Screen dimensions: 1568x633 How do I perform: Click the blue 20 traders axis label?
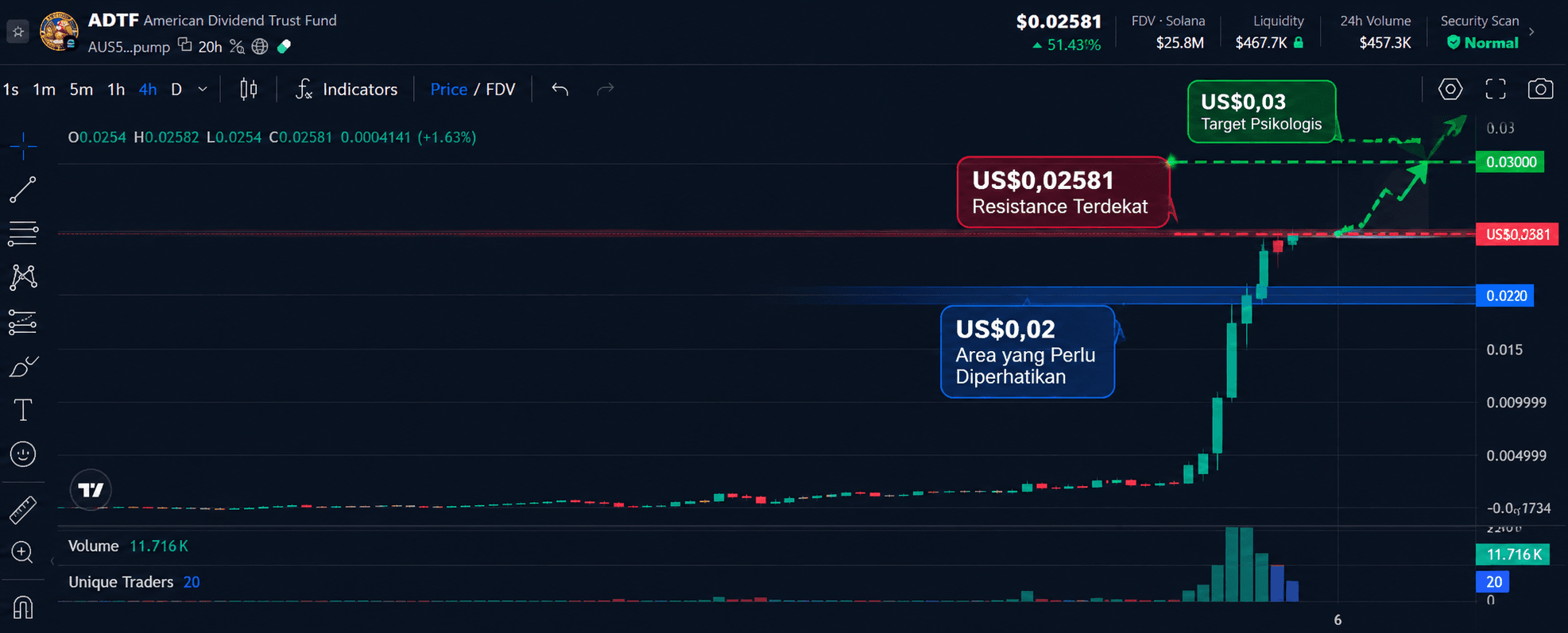point(1493,581)
